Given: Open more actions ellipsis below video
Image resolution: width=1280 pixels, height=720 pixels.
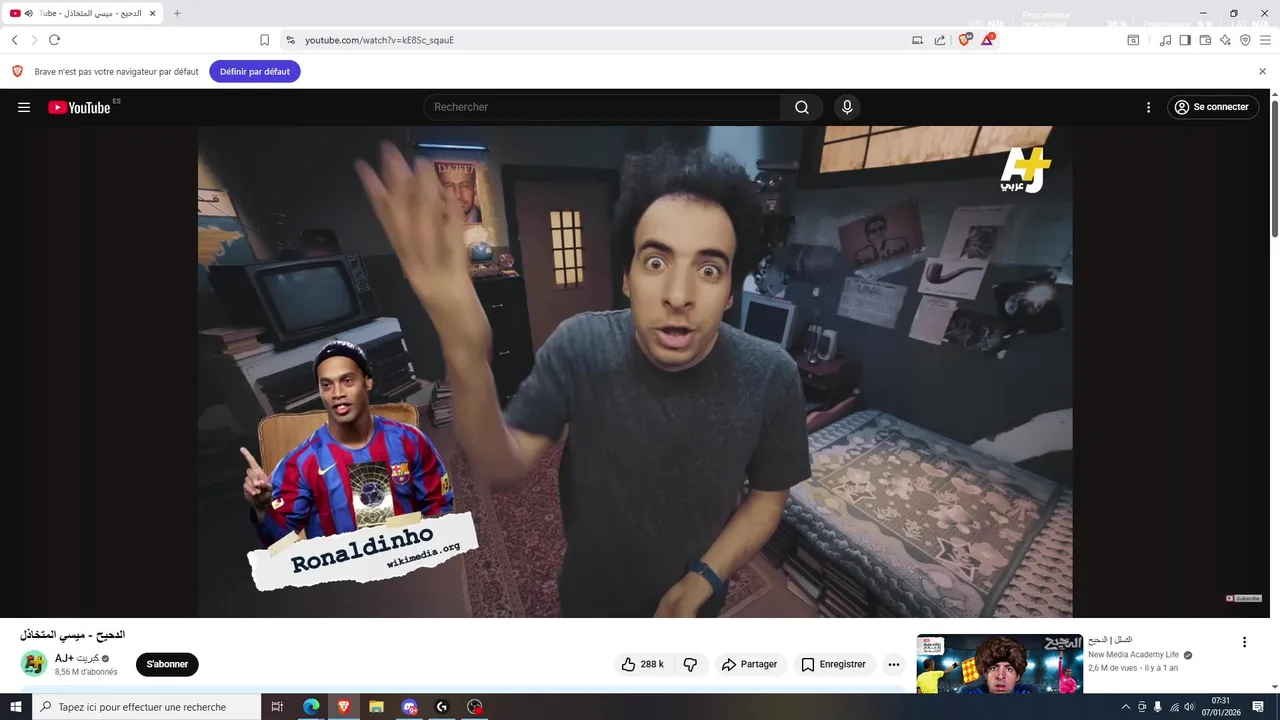Looking at the screenshot, I should tap(894, 664).
